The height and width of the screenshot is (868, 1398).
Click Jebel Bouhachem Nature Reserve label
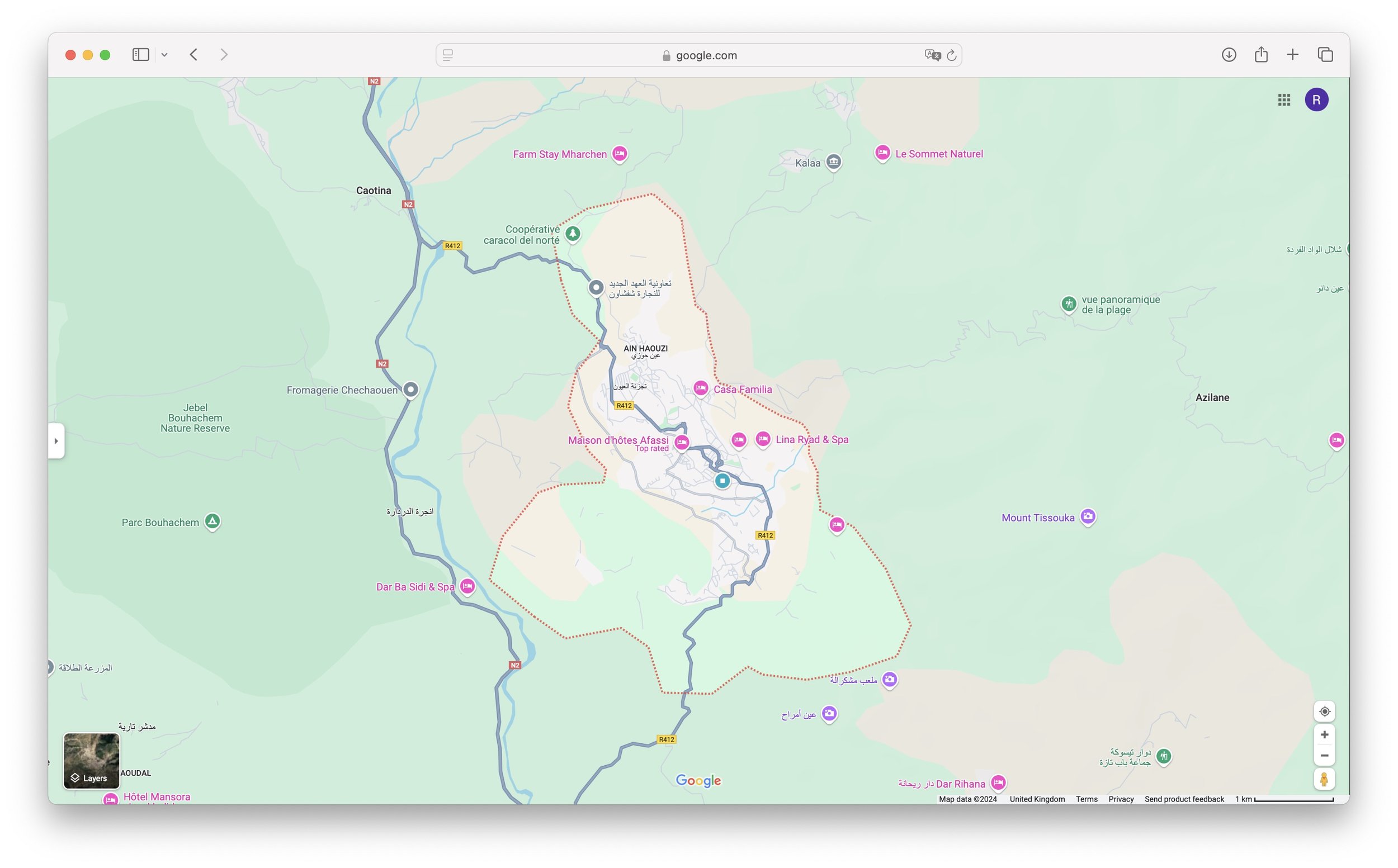coord(195,418)
